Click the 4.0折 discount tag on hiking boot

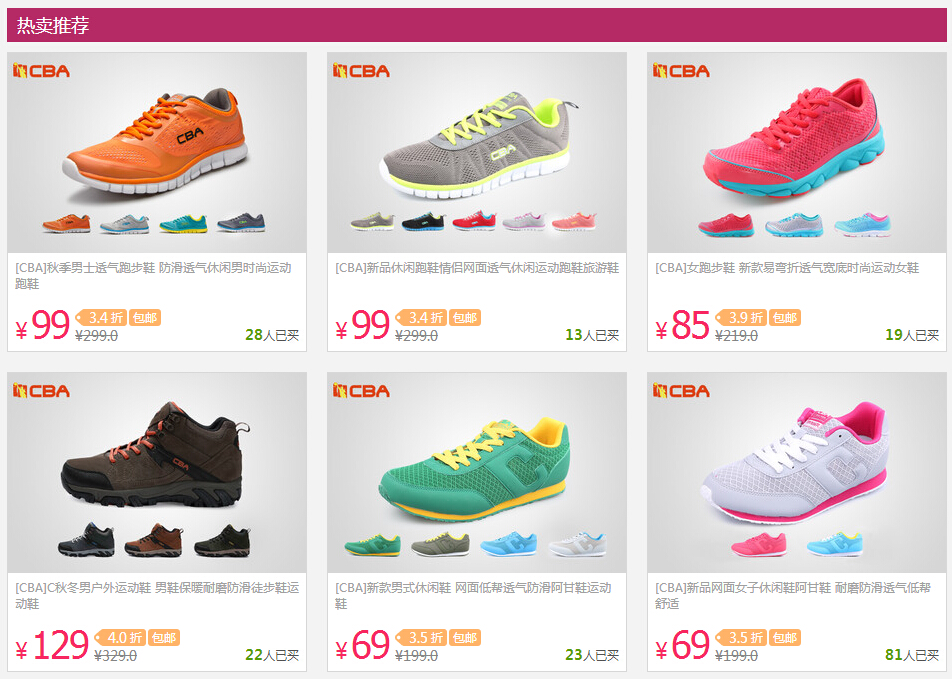[119, 638]
